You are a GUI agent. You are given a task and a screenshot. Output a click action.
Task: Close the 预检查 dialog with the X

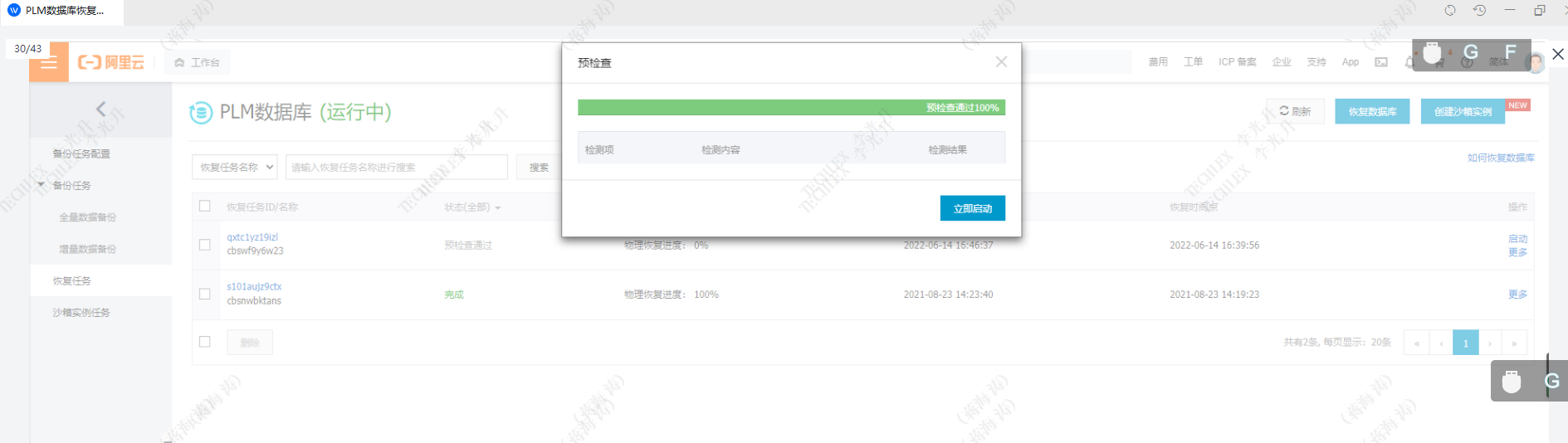(1001, 62)
